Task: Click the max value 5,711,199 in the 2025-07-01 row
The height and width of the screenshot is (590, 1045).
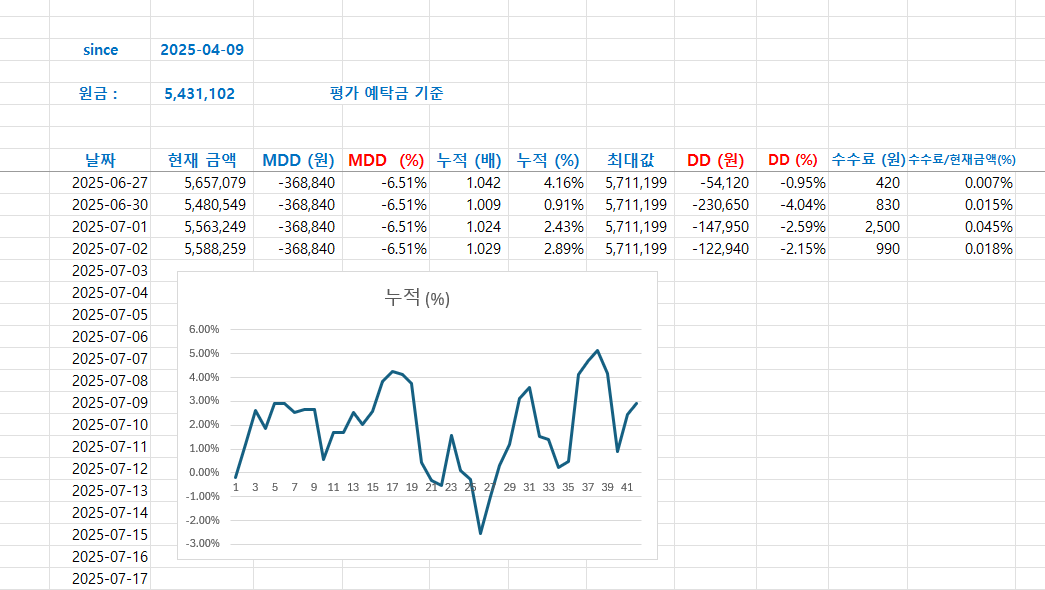Action: [x=636, y=227]
